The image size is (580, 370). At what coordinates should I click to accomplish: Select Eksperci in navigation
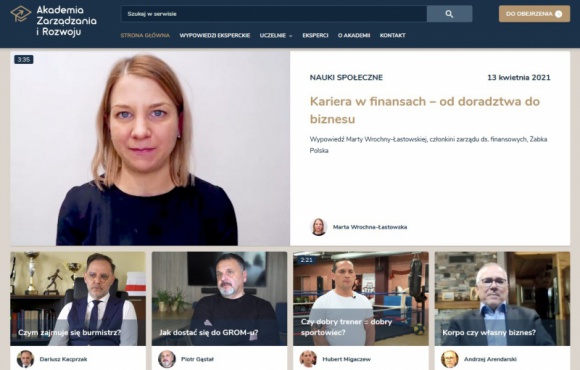(315, 36)
